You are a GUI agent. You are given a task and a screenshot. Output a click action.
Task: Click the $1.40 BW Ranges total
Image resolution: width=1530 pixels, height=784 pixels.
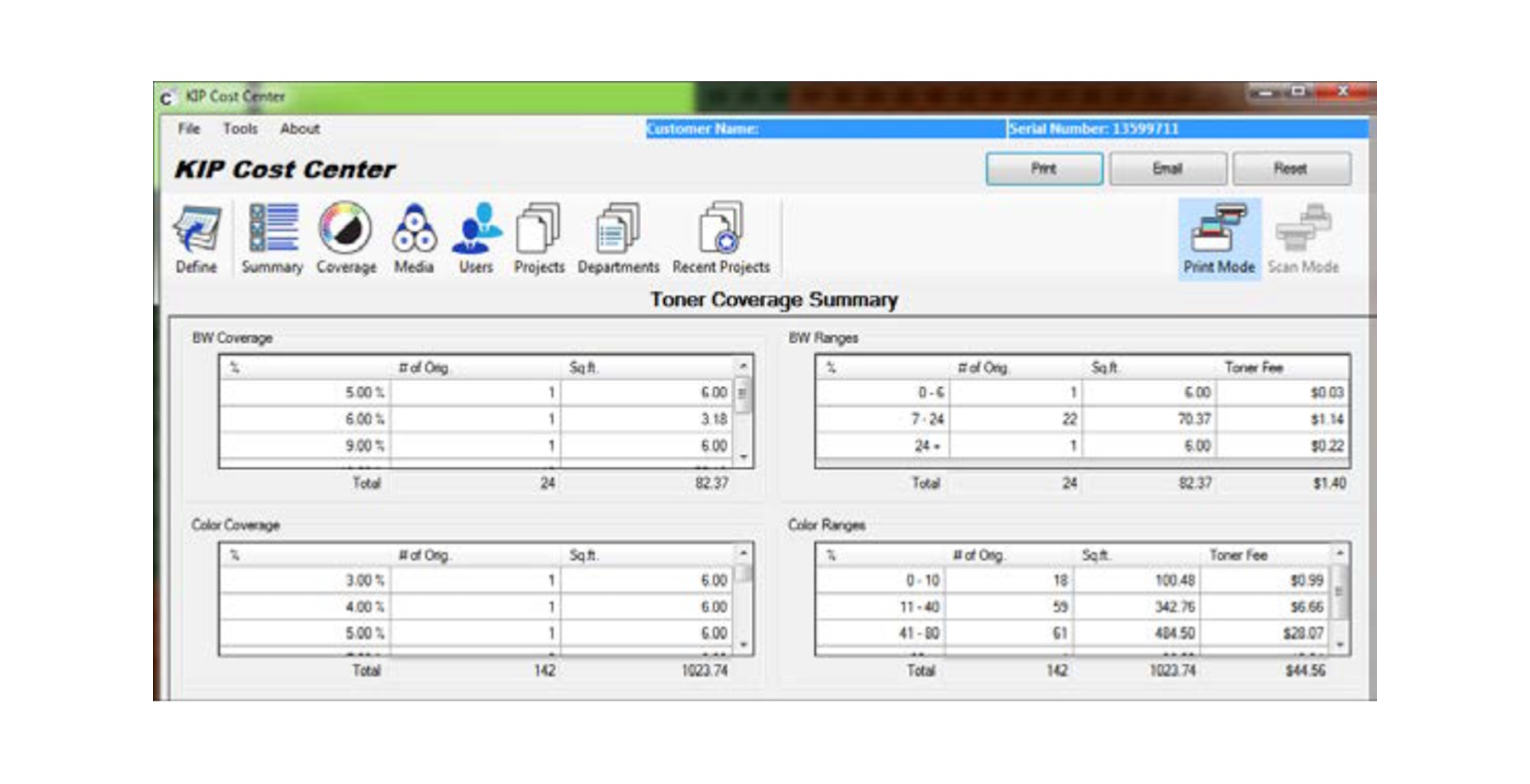pos(1330,483)
